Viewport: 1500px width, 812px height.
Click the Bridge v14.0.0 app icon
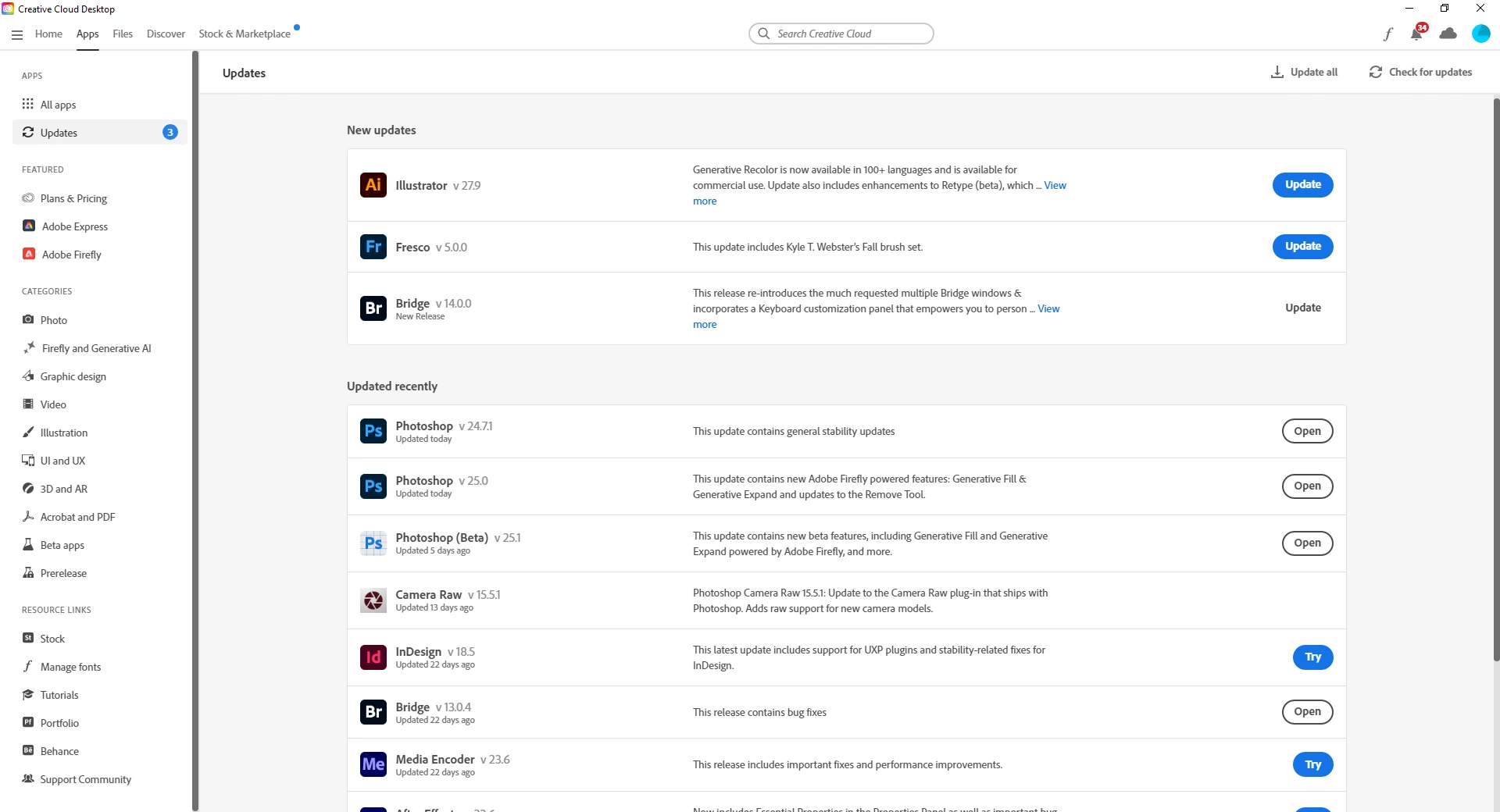[x=373, y=308]
